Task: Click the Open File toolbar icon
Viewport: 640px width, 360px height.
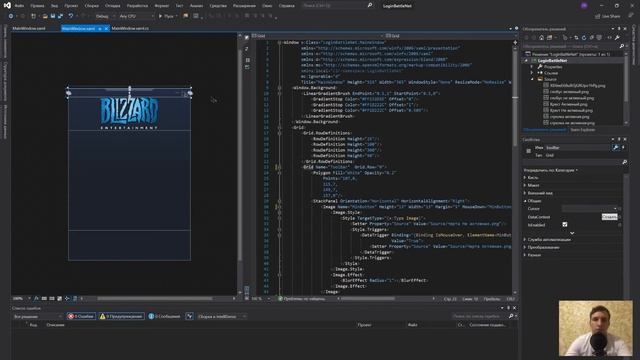Action: point(45,16)
